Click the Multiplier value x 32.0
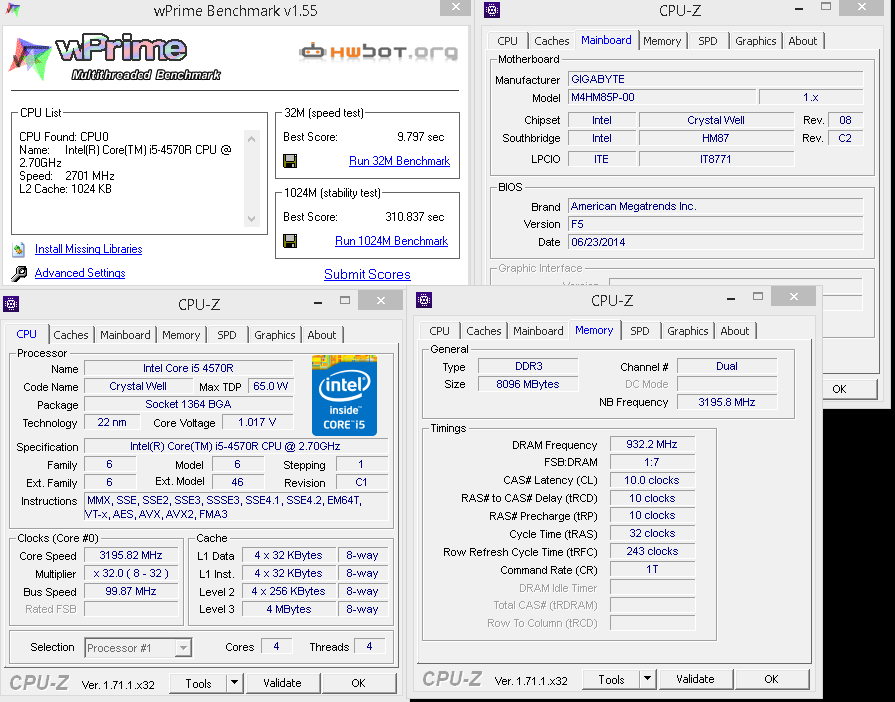 (131, 574)
